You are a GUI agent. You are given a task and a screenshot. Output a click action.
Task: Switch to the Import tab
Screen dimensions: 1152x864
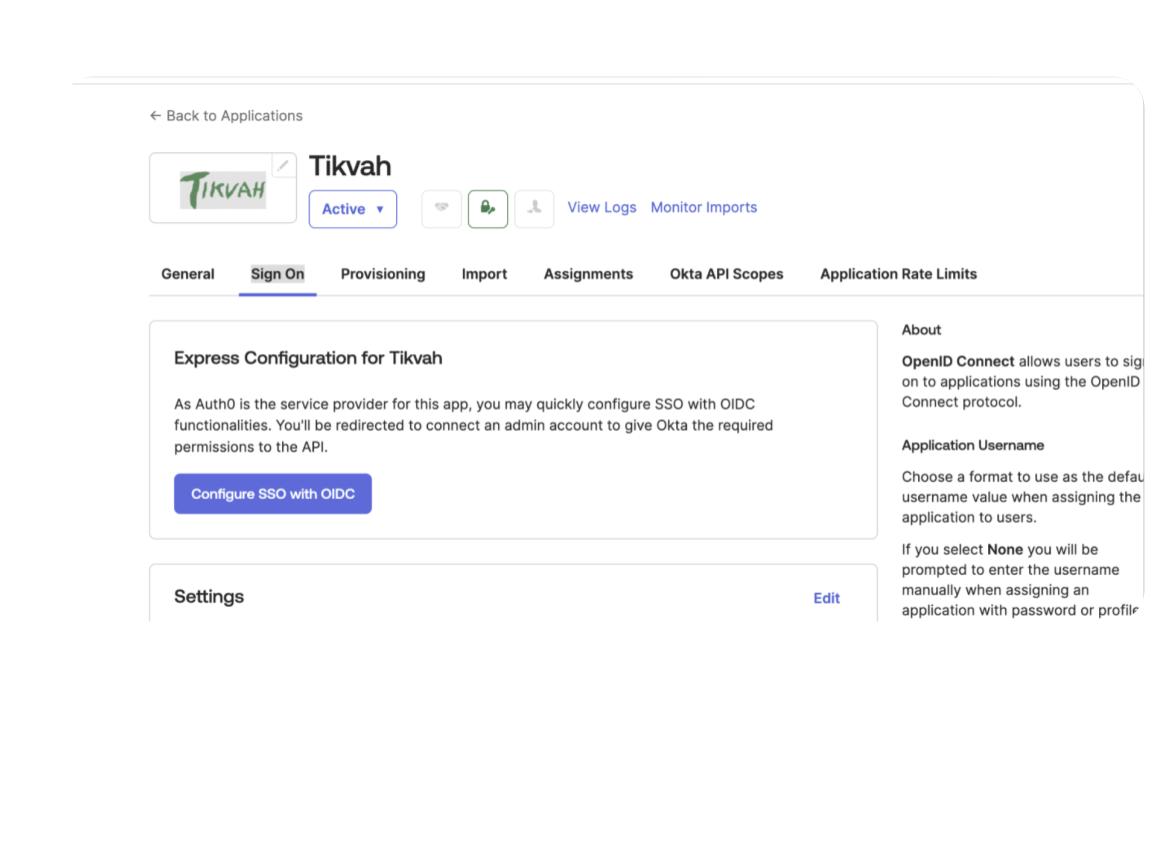484,274
